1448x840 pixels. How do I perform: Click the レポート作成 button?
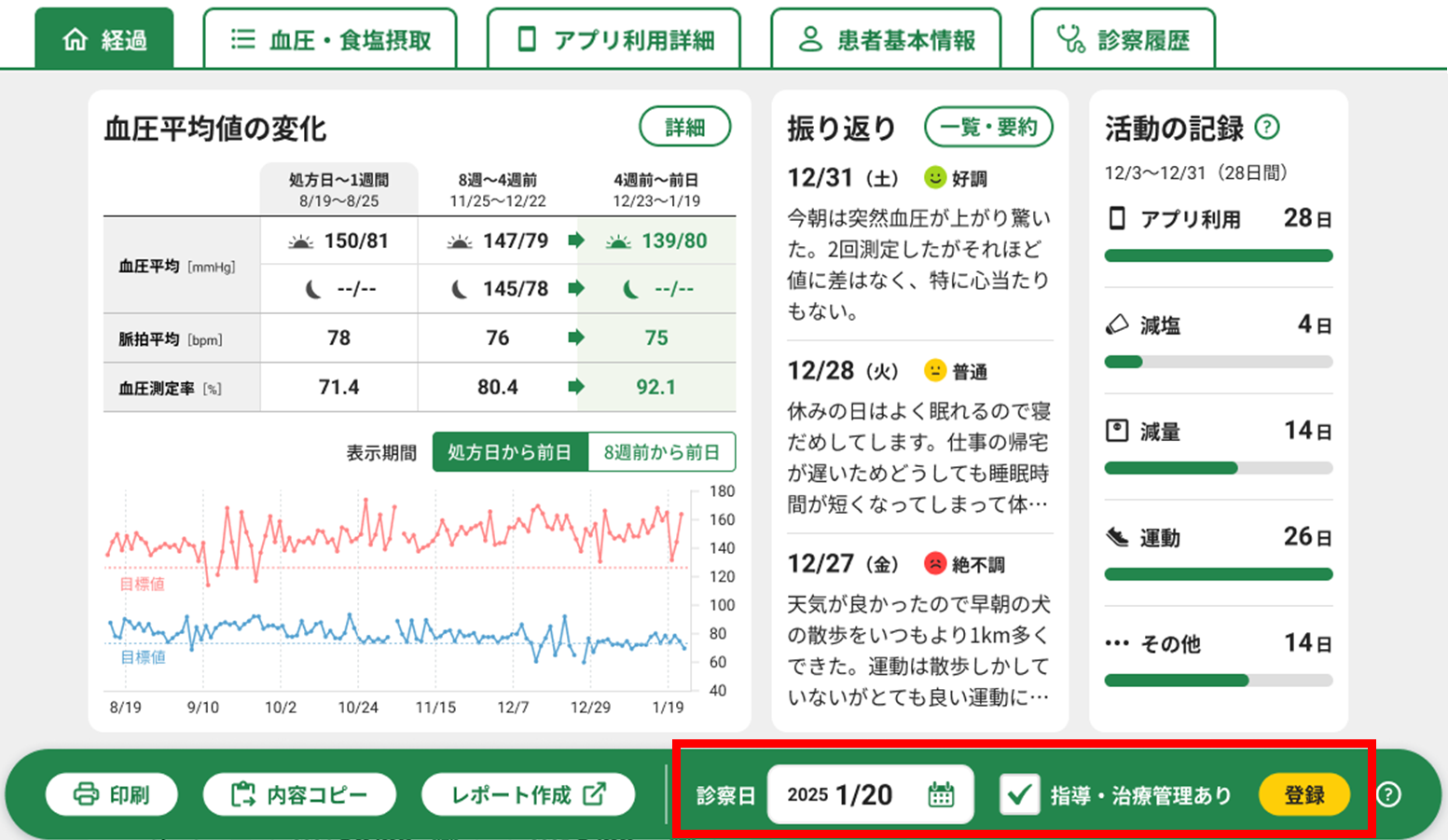click(x=528, y=794)
